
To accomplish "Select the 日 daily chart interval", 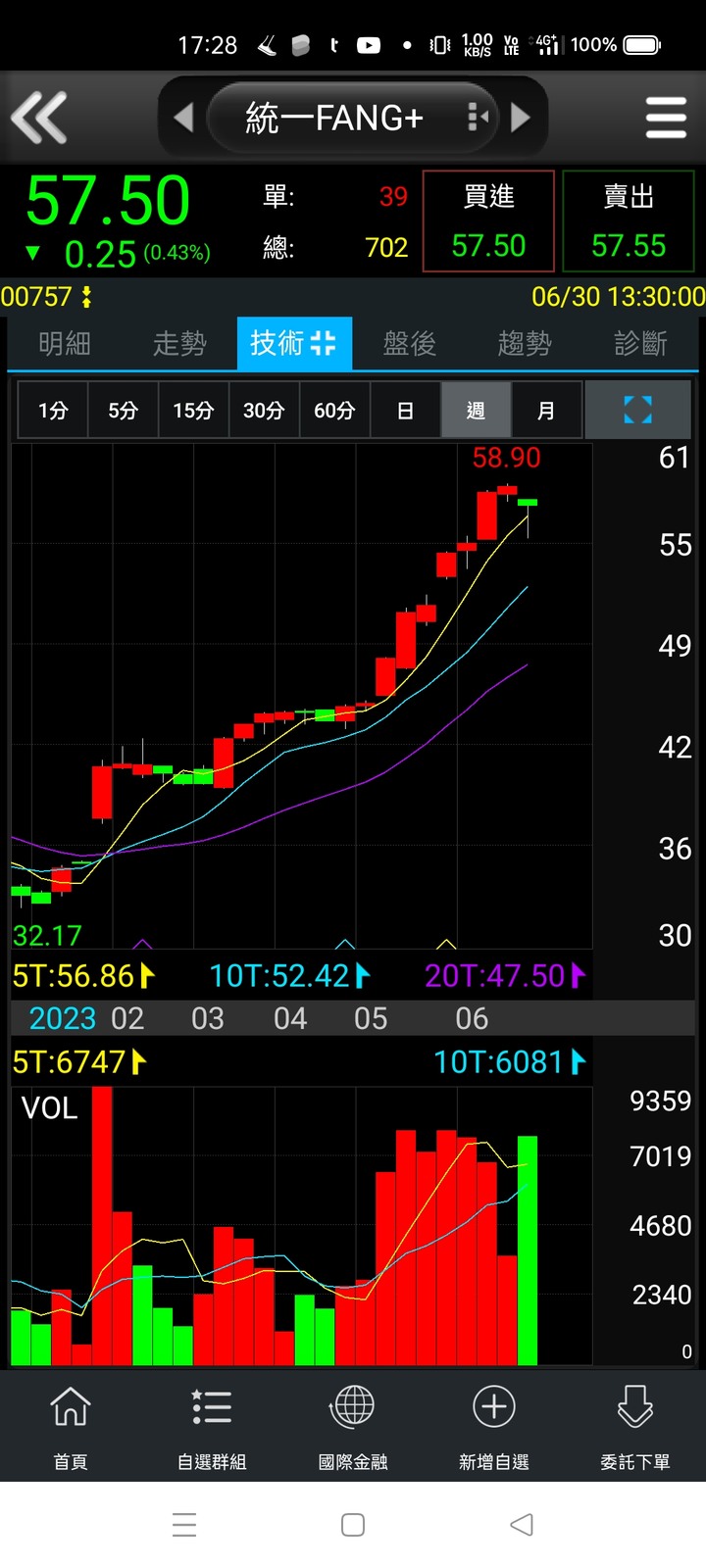I will 405,410.
